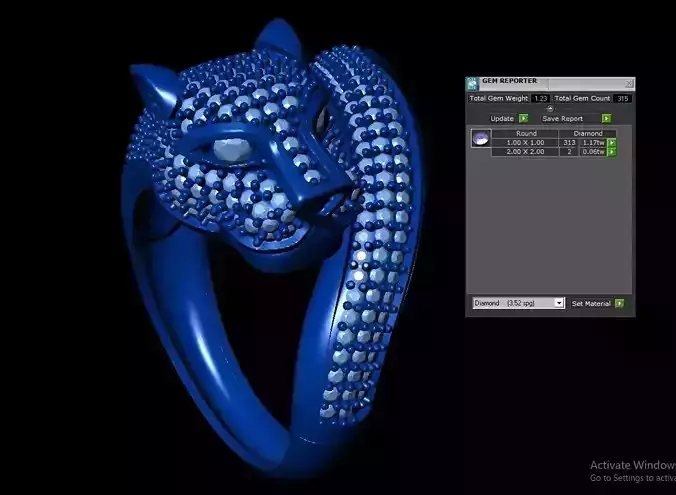676x495 pixels.
Task: Click the green arrow next to Save Report
Action: point(606,118)
